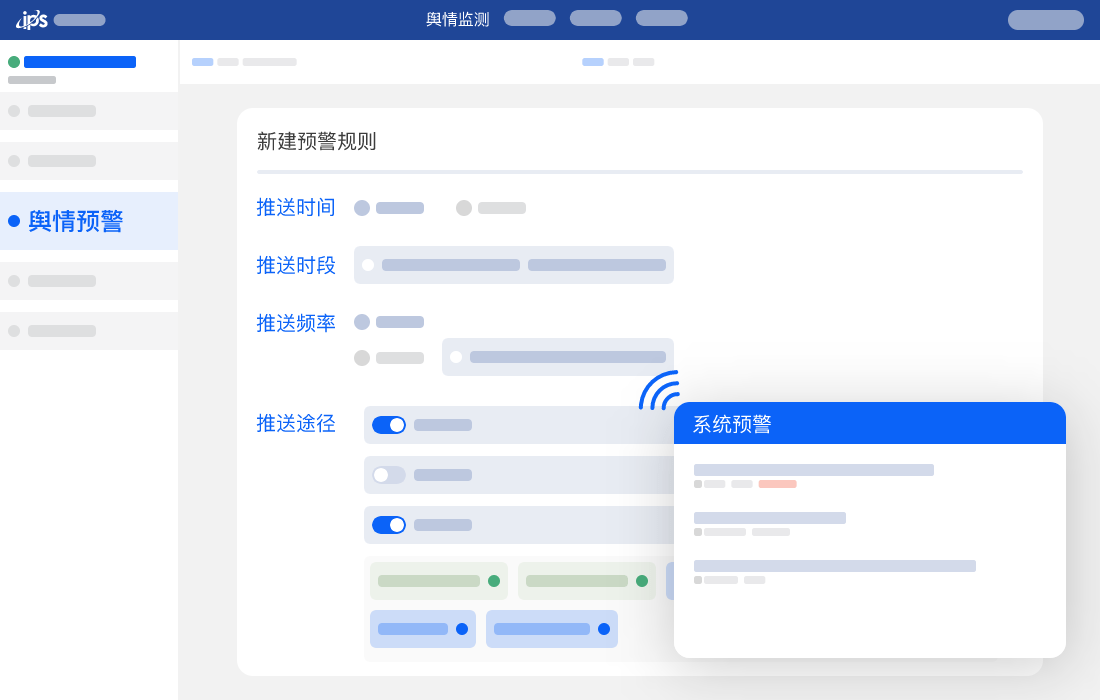Click the ips logo in the top bar
Screen dimensions: 1100x700
tap(31, 18)
